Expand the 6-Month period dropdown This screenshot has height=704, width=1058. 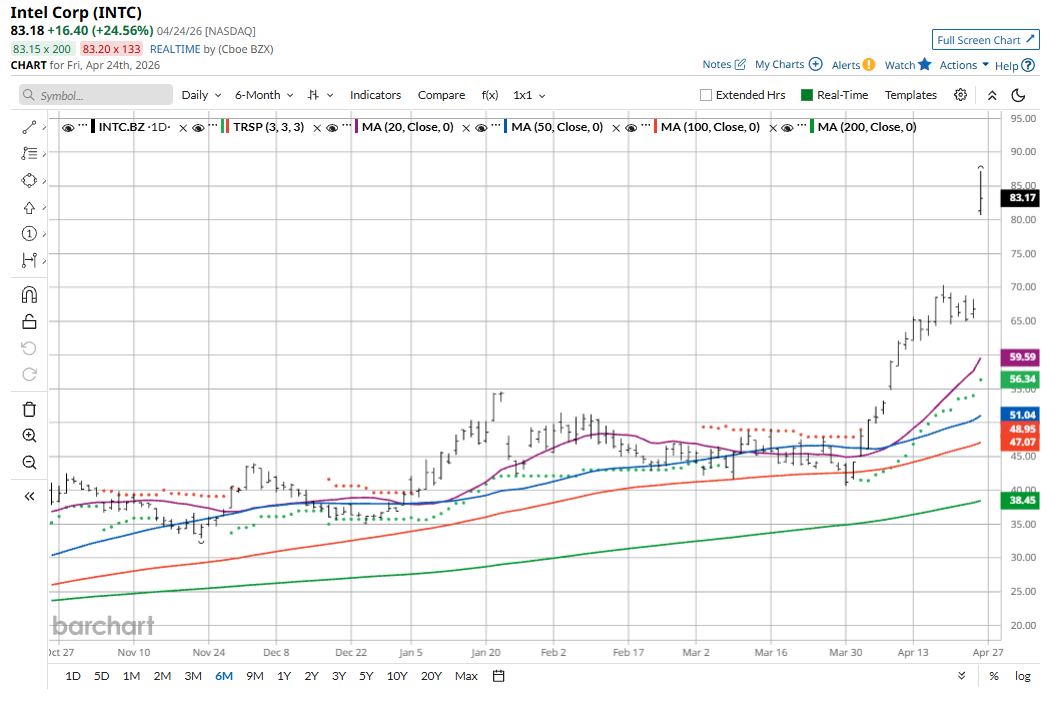pyautogui.click(x=264, y=95)
